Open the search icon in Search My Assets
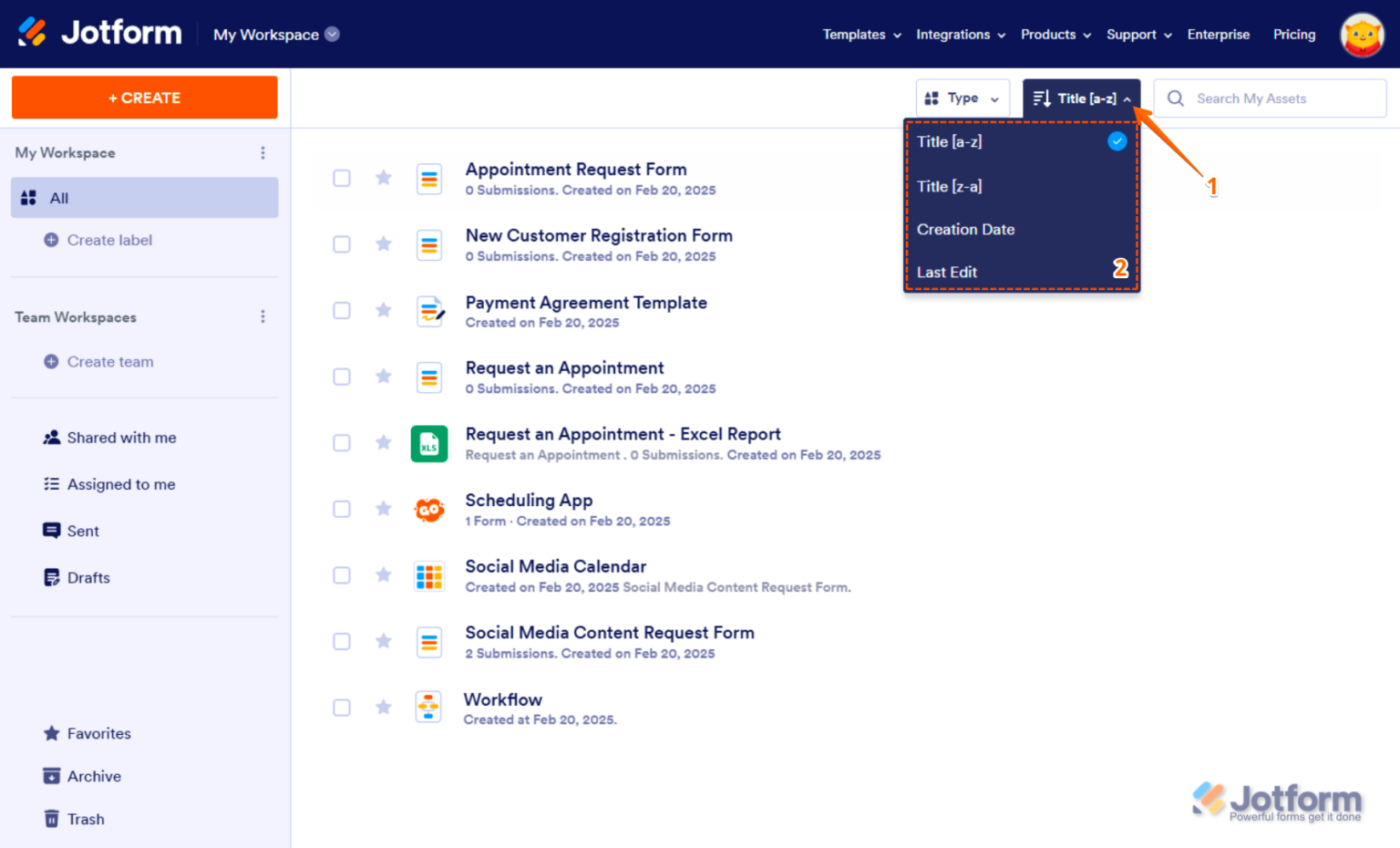Screen dimensions: 1400x848 point(1176,98)
